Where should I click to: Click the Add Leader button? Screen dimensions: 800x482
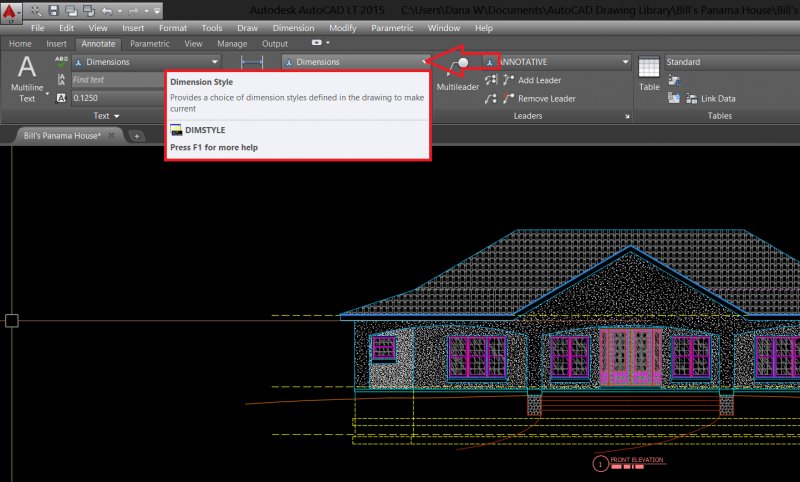533,80
